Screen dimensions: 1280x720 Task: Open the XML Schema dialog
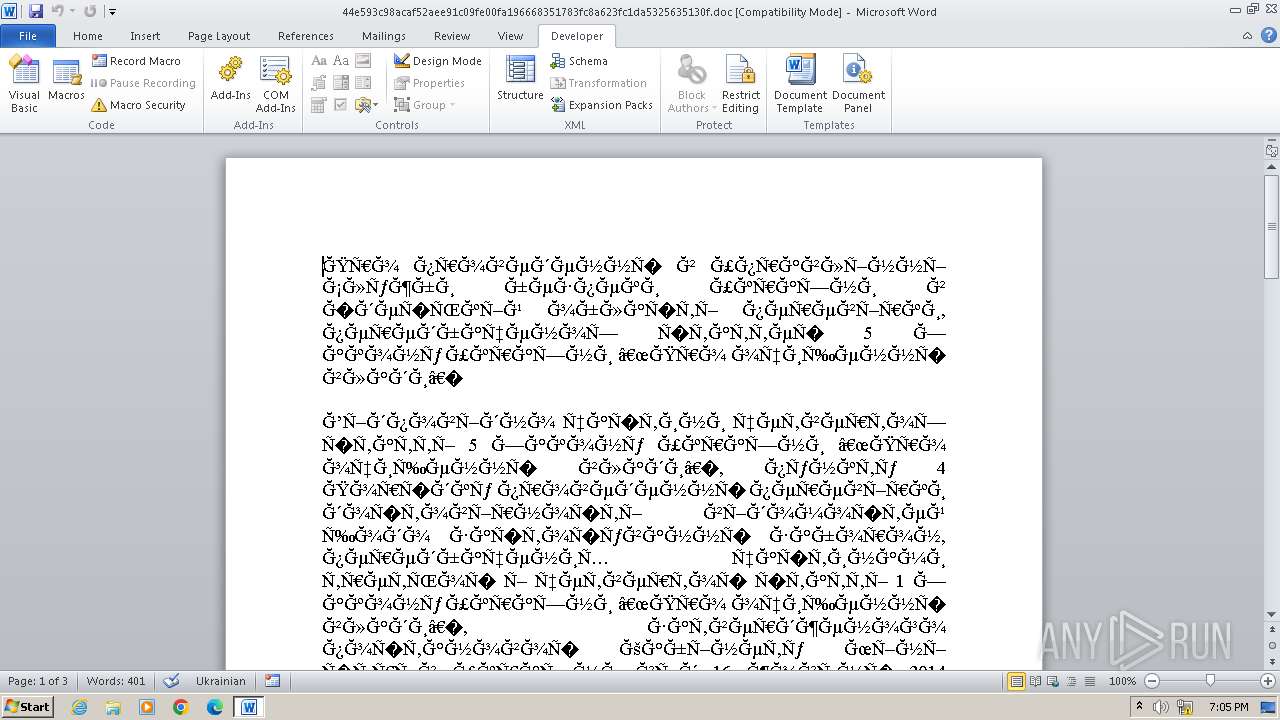(x=579, y=61)
